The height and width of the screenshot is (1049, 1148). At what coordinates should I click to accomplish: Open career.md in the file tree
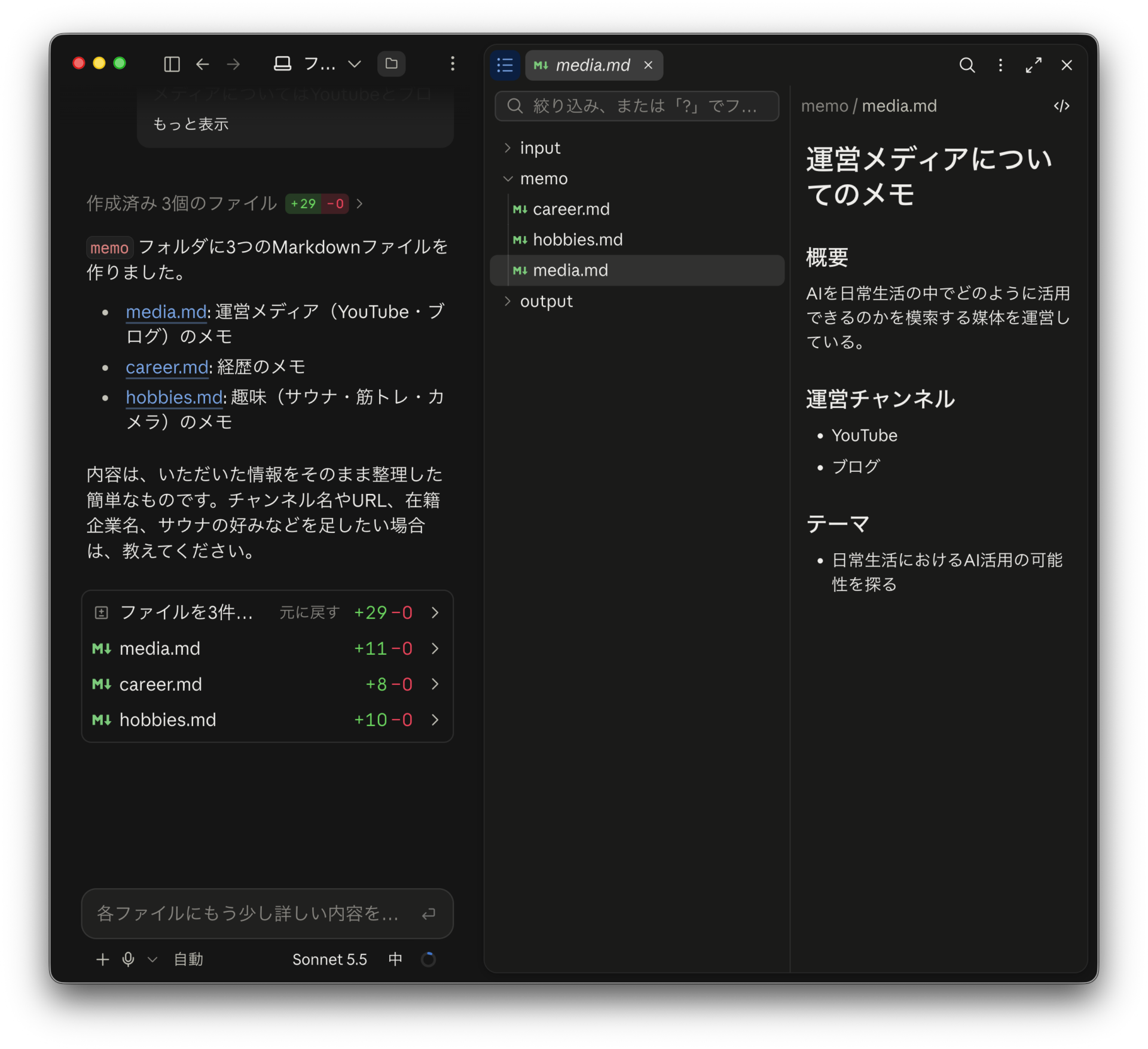click(x=637, y=209)
